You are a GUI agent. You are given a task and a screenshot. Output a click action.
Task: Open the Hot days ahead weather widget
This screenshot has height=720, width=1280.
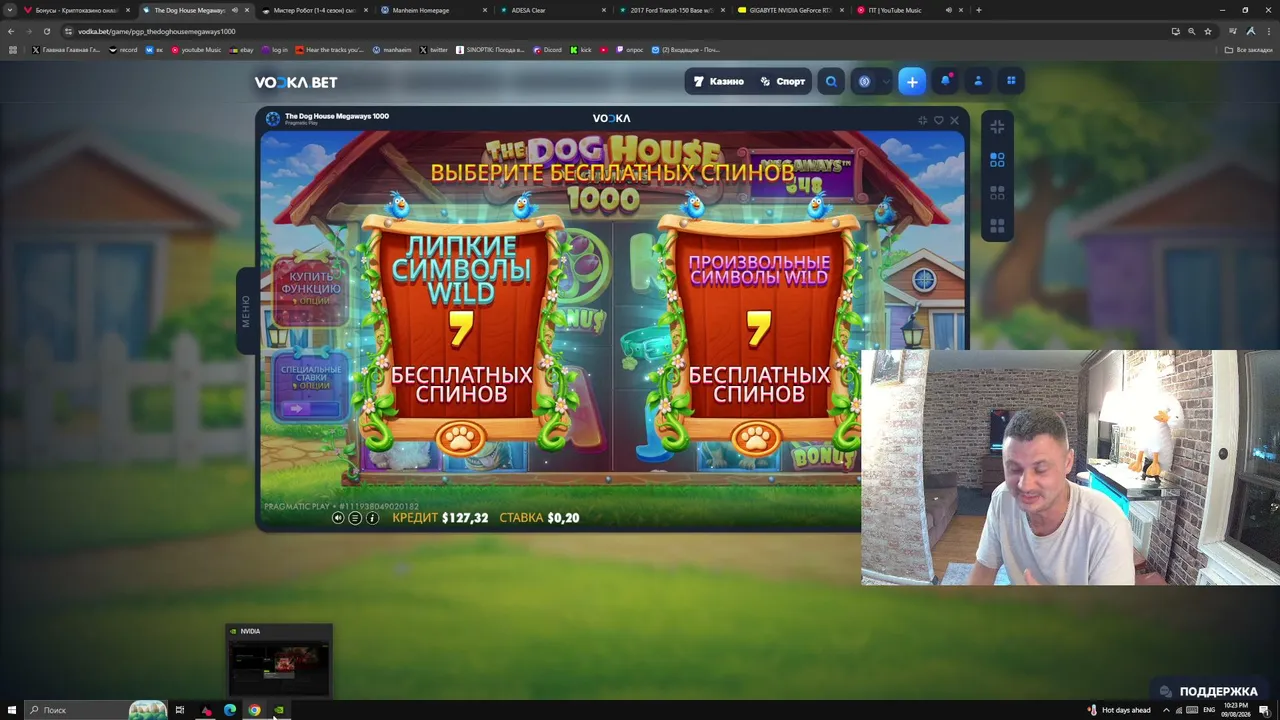1119,710
